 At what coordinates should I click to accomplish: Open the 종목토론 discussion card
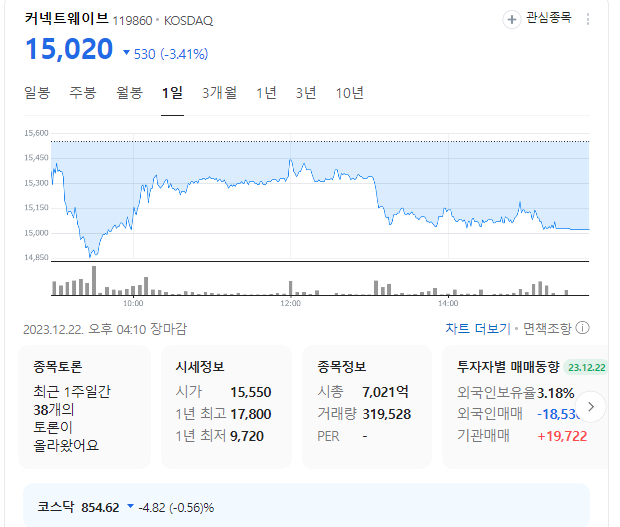coord(84,407)
